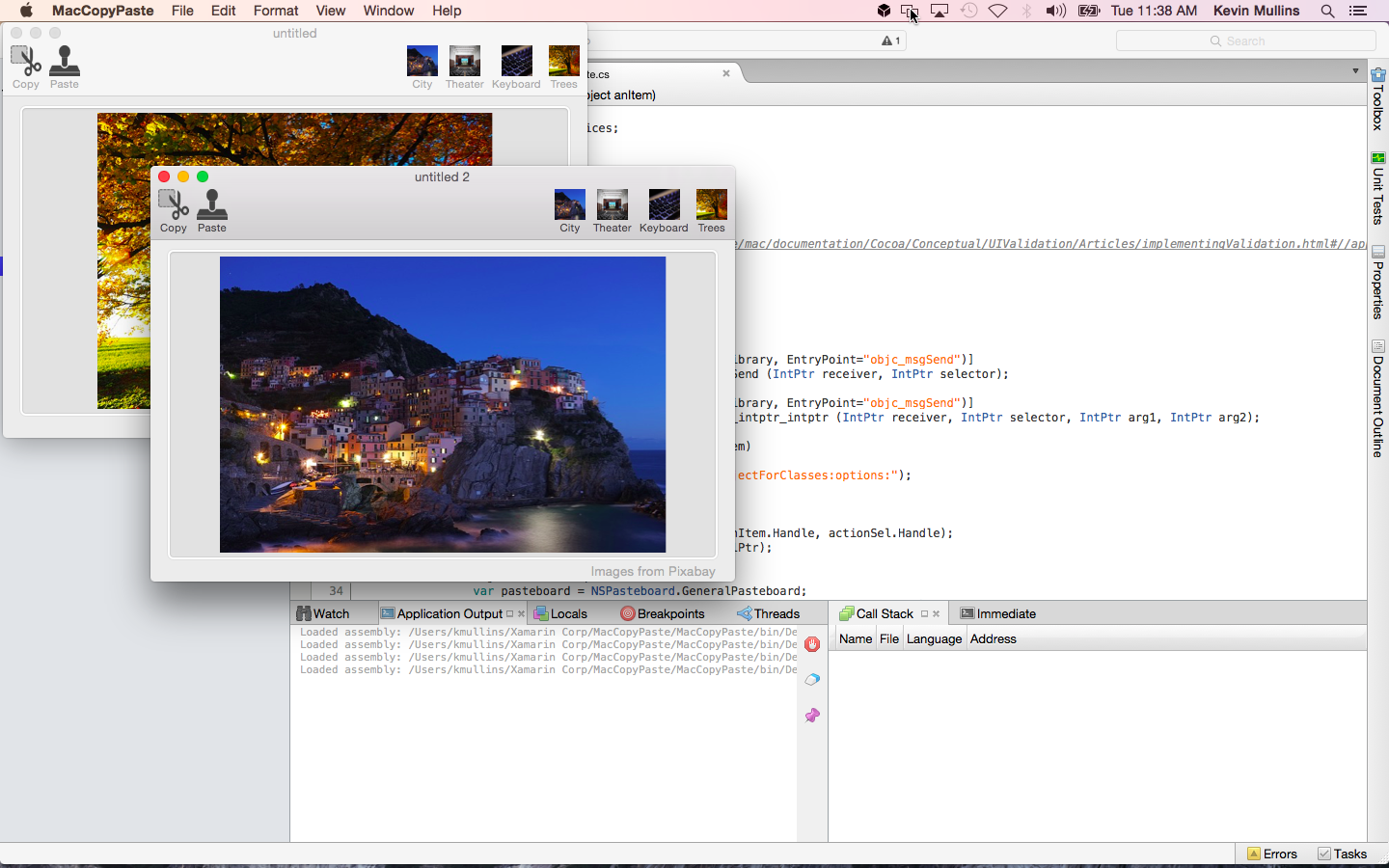Screen dimensions: 1389x868
Task: Stop output with the red hand icon
Action: pyautogui.click(x=812, y=644)
